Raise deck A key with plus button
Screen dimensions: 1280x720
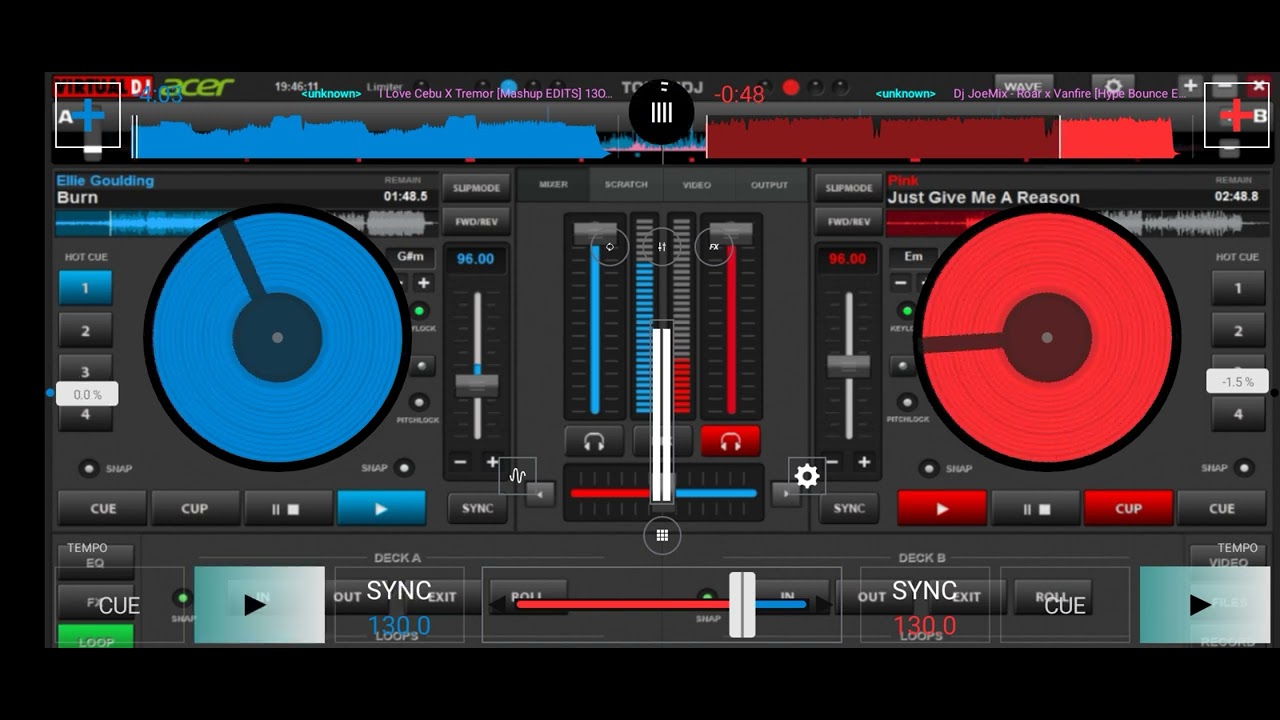(424, 284)
